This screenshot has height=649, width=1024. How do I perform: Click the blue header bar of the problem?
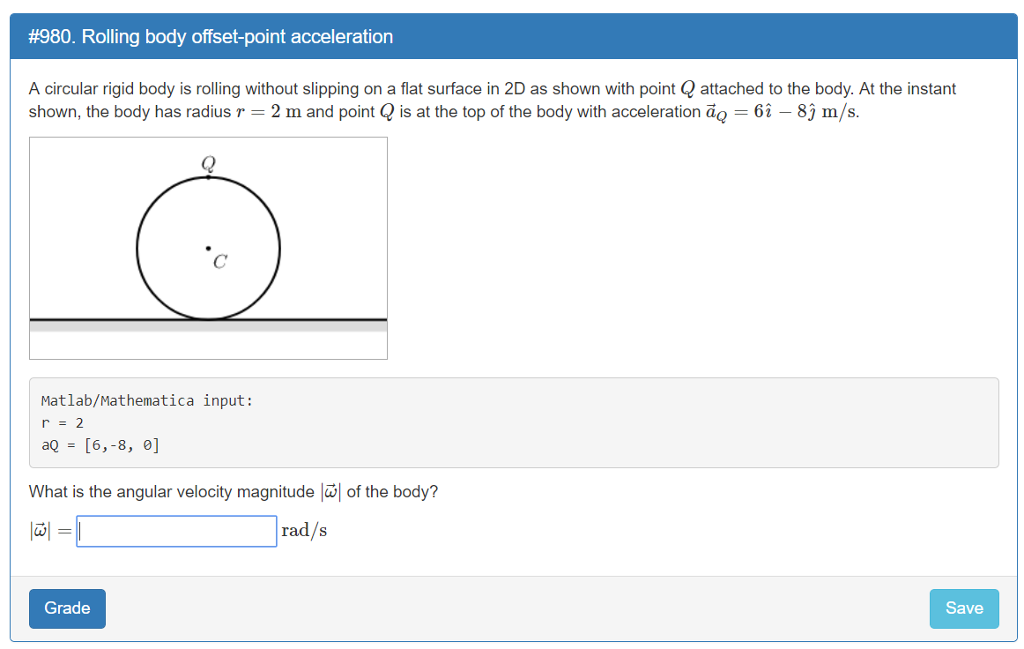point(512,36)
